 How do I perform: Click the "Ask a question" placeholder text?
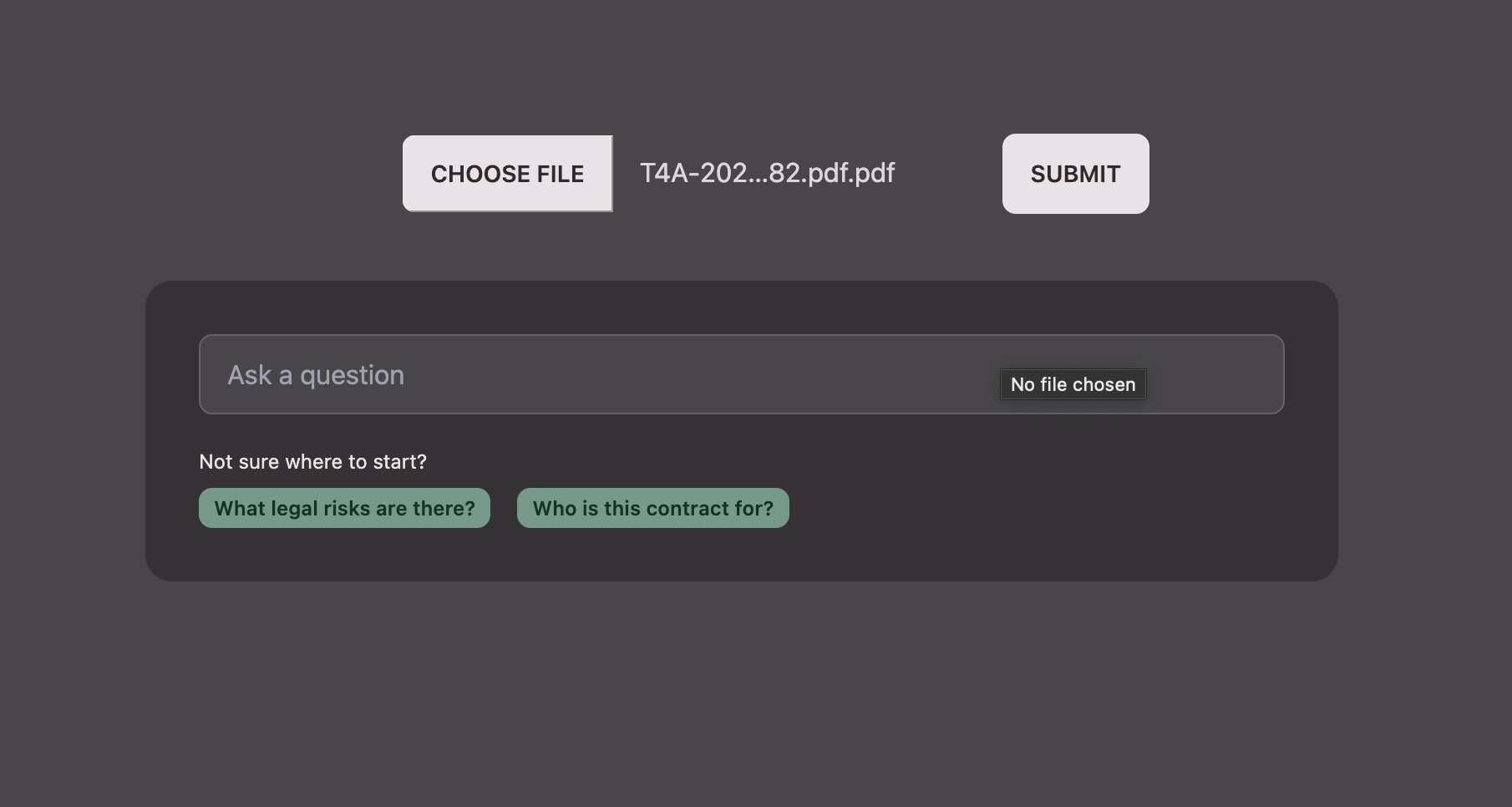(316, 375)
